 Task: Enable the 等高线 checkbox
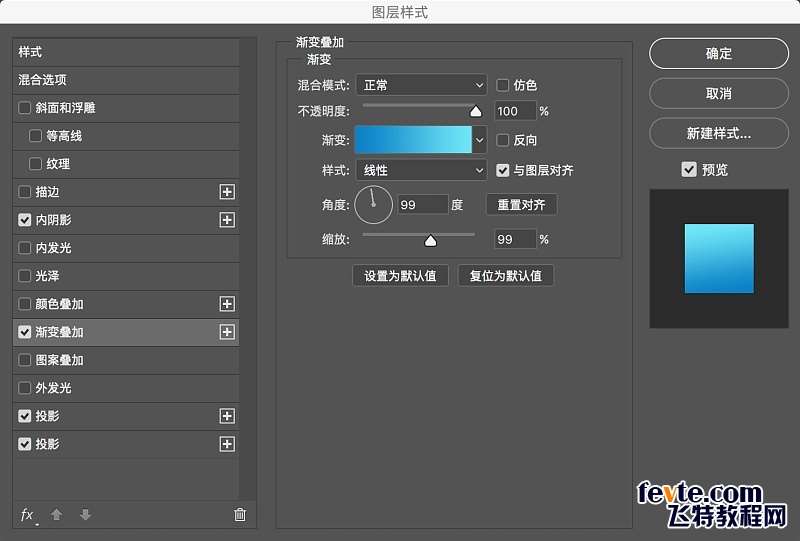(x=35, y=136)
